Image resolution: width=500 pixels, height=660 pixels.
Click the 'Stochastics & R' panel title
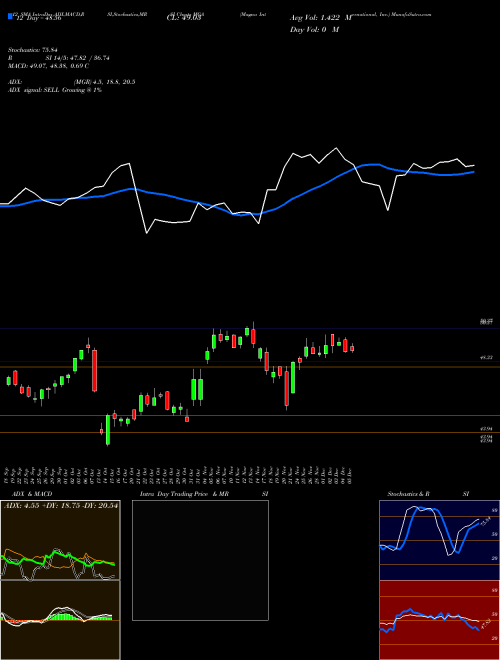[408, 494]
